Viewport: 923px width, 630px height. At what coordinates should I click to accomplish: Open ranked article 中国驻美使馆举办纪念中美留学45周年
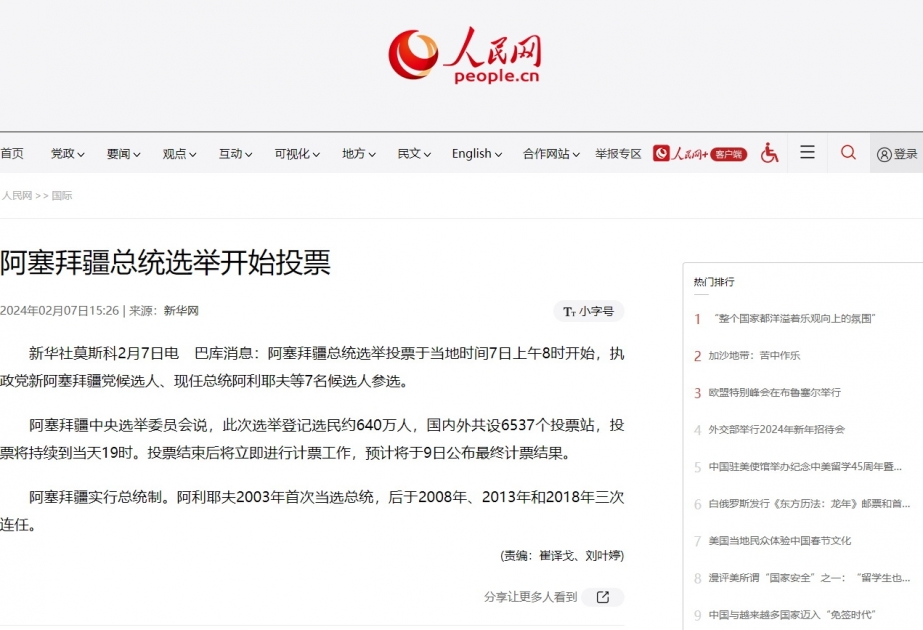(x=805, y=467)
